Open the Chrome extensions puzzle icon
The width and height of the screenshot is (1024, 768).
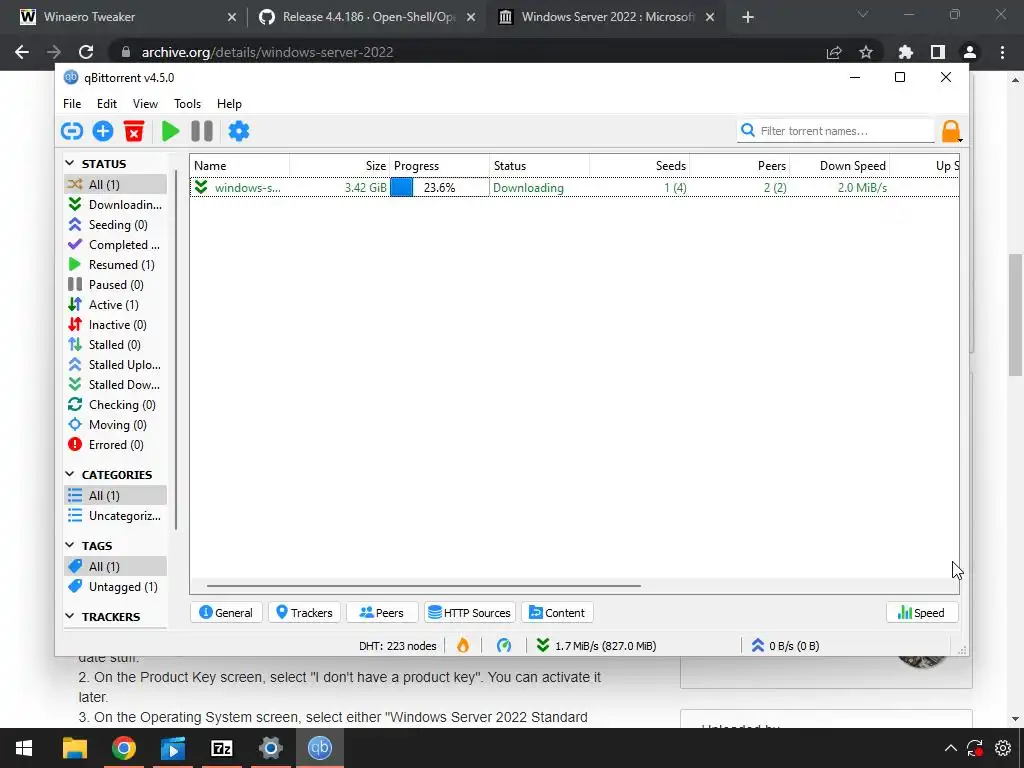[x=905, y=52]
